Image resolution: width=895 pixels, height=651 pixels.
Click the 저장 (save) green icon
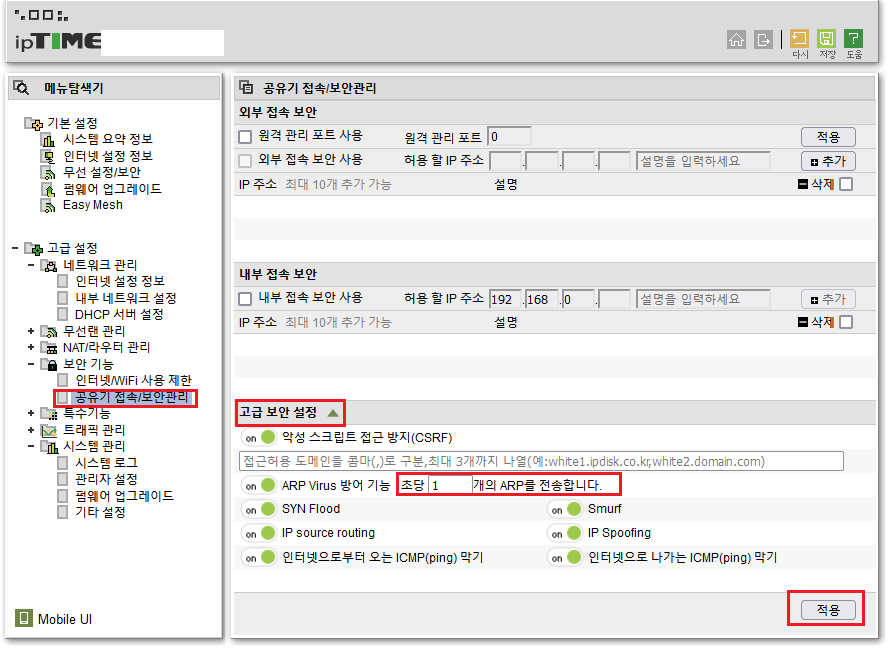coord(827,39)
